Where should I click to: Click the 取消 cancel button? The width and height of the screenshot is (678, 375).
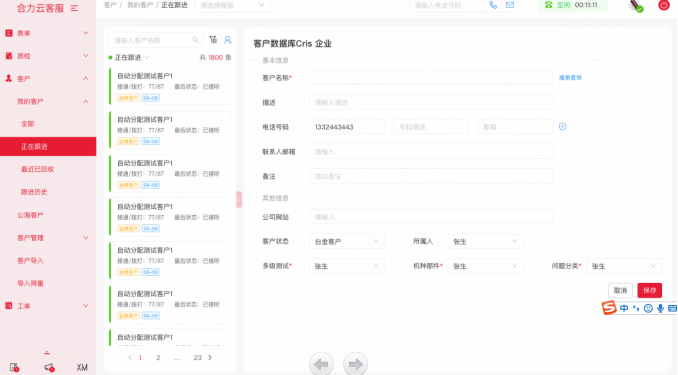(x=620, y=290)
